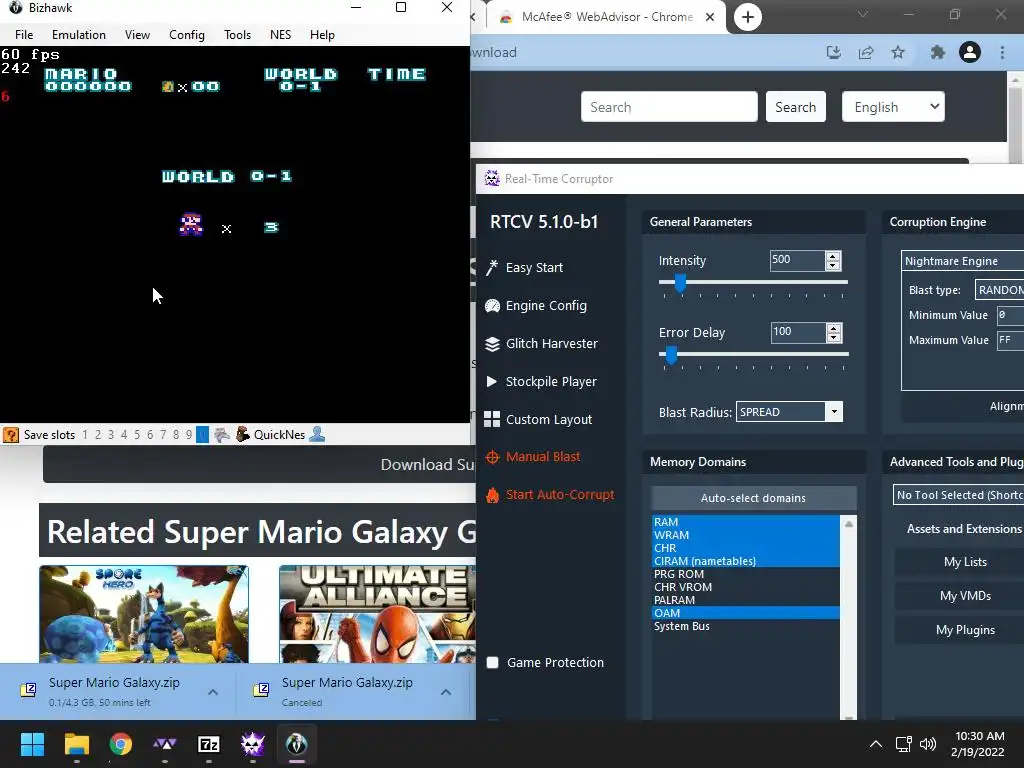
Task: Open the View menu in Bizhawk
Action: (137, 35)
